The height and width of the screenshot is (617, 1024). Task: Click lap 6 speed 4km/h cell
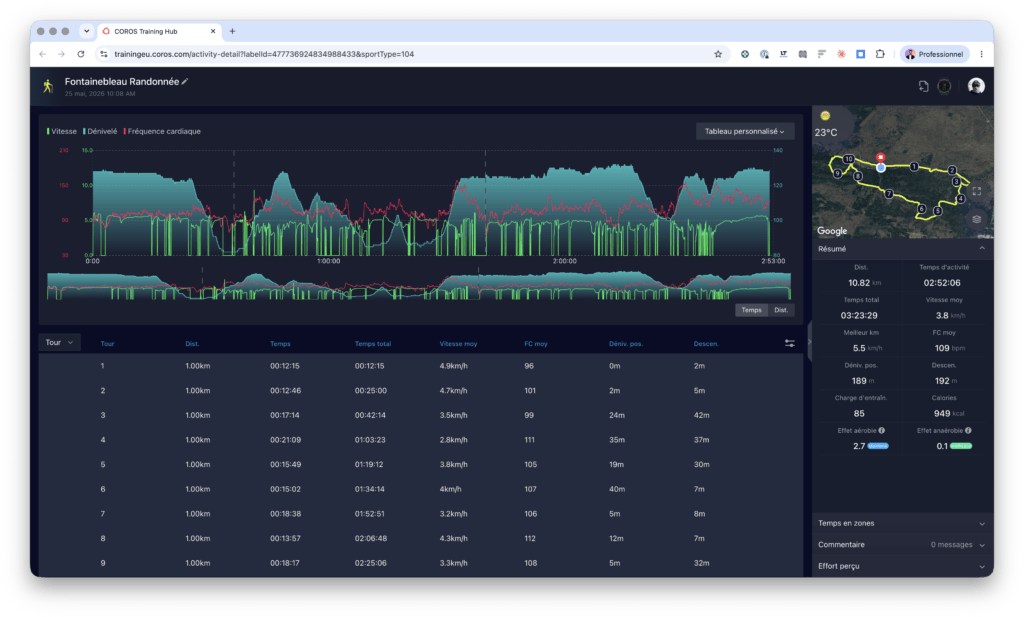click(451, 489)
